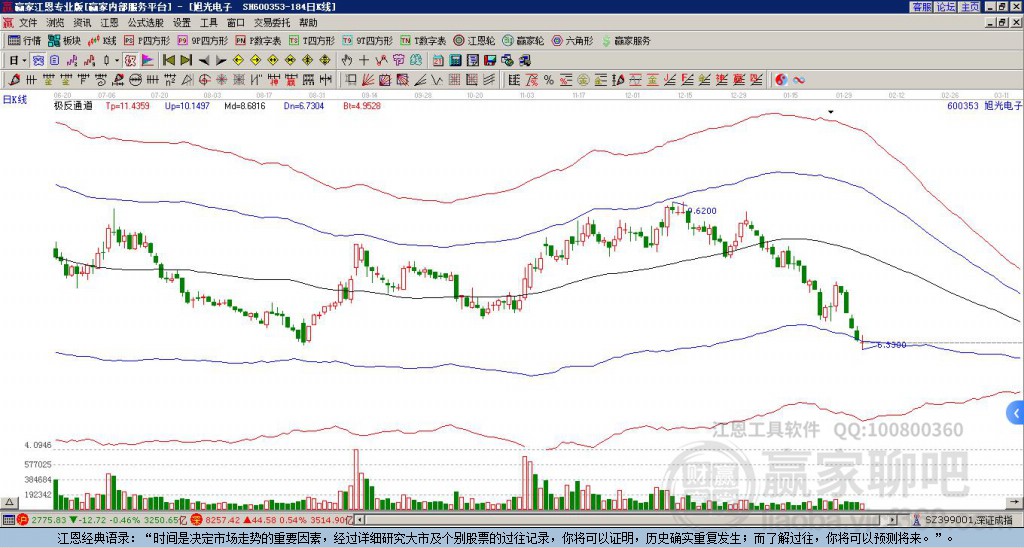This screenshot has height=548, width=1024.
Task: Open the 江恩 menu
Action: (x=109, y=23)
